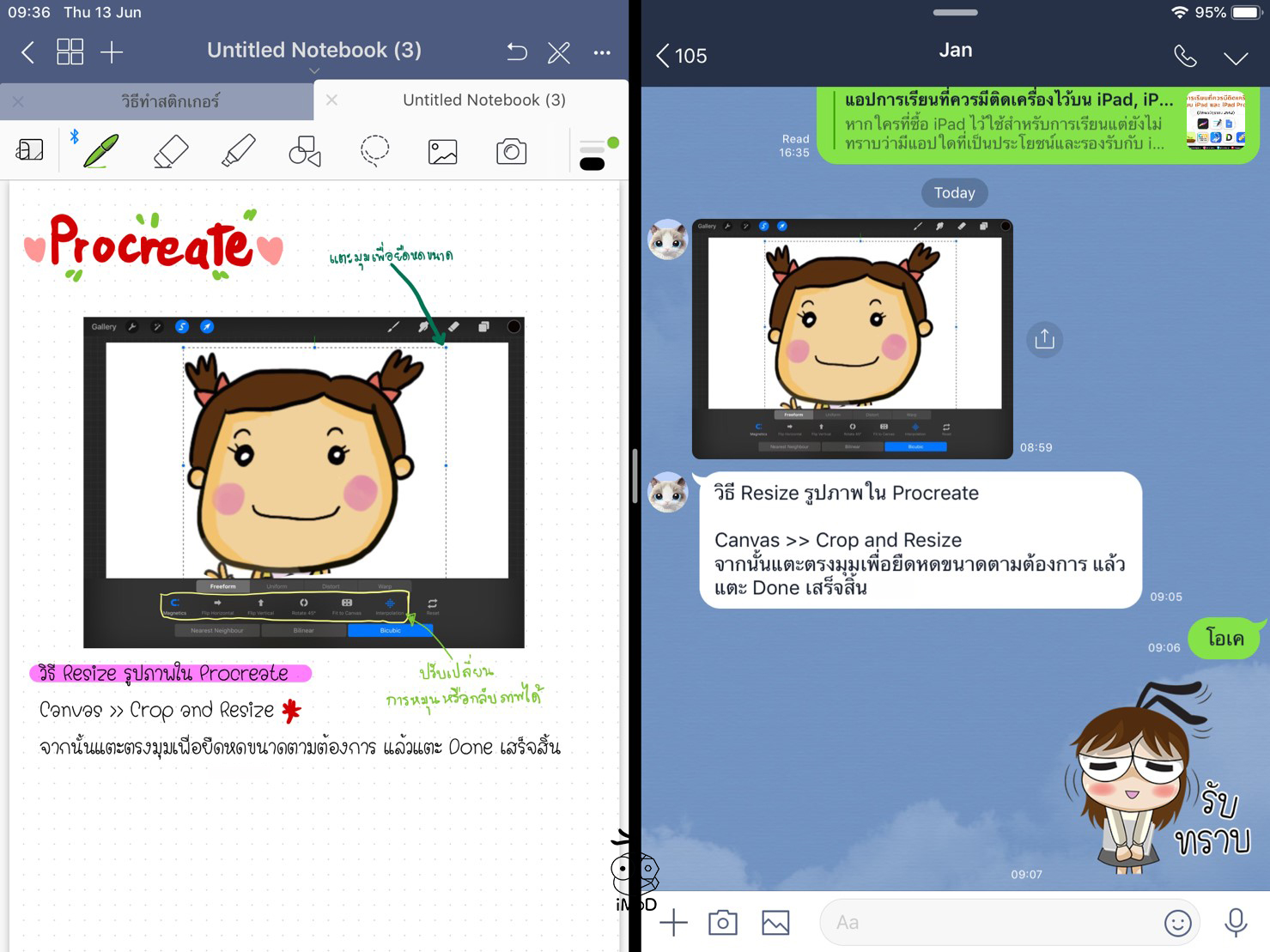Activate the Lasso selection tool
This screenshot has width=1270, height=952.
pos(374,151)
